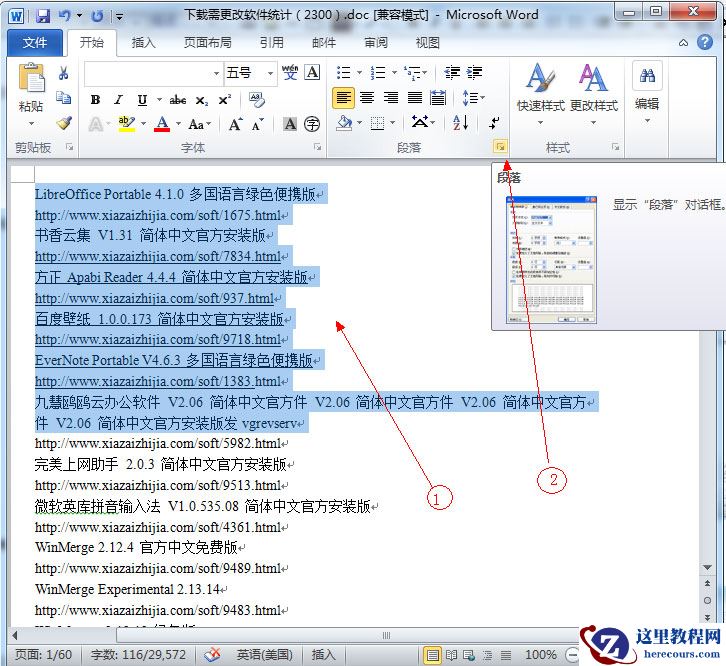The image size is (726, 666).
Task: Click the Redo icon in title bar
Action: [97, 17]
